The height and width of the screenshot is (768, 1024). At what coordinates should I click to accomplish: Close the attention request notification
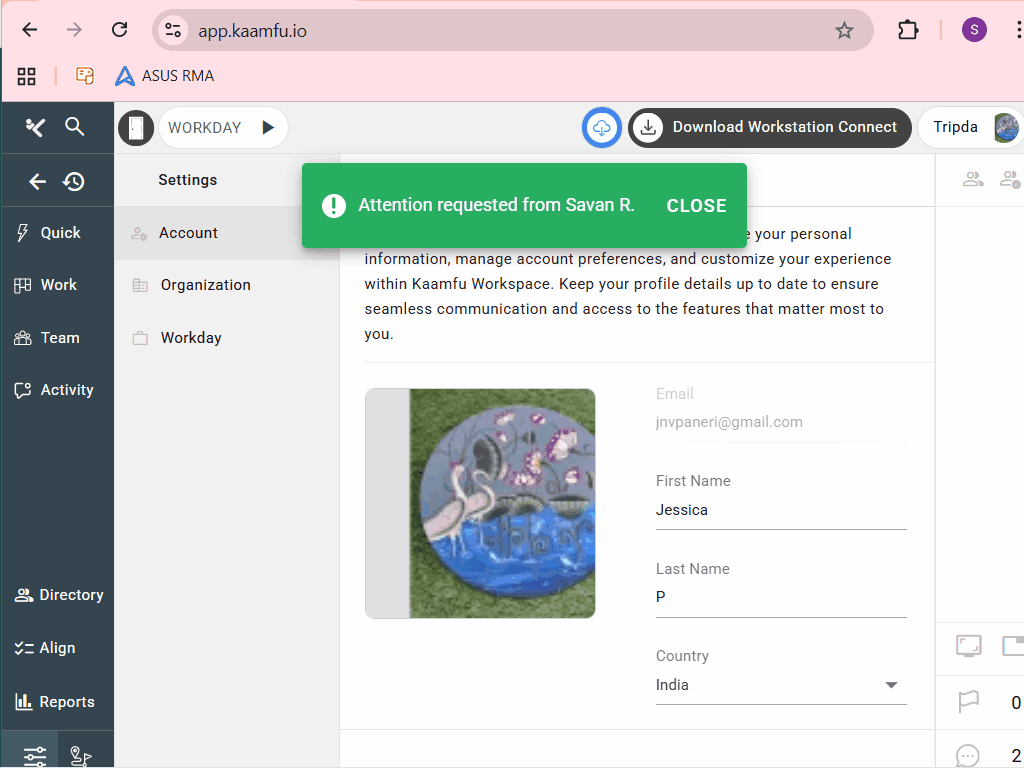(696, 205)
